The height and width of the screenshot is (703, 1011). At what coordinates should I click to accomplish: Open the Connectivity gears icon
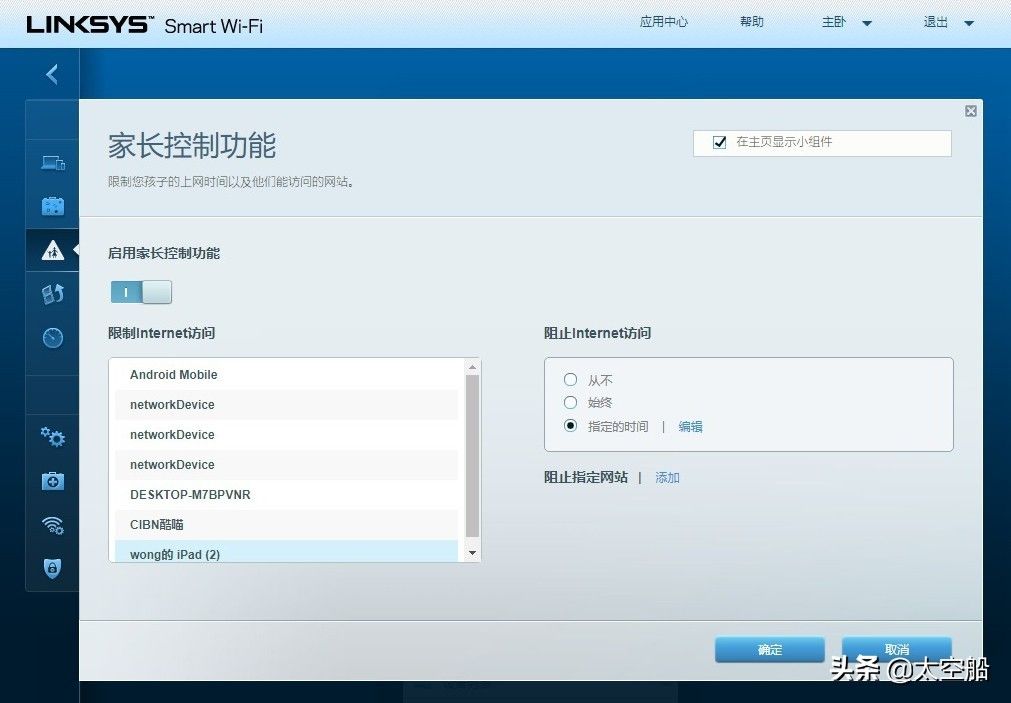(53, 437)
